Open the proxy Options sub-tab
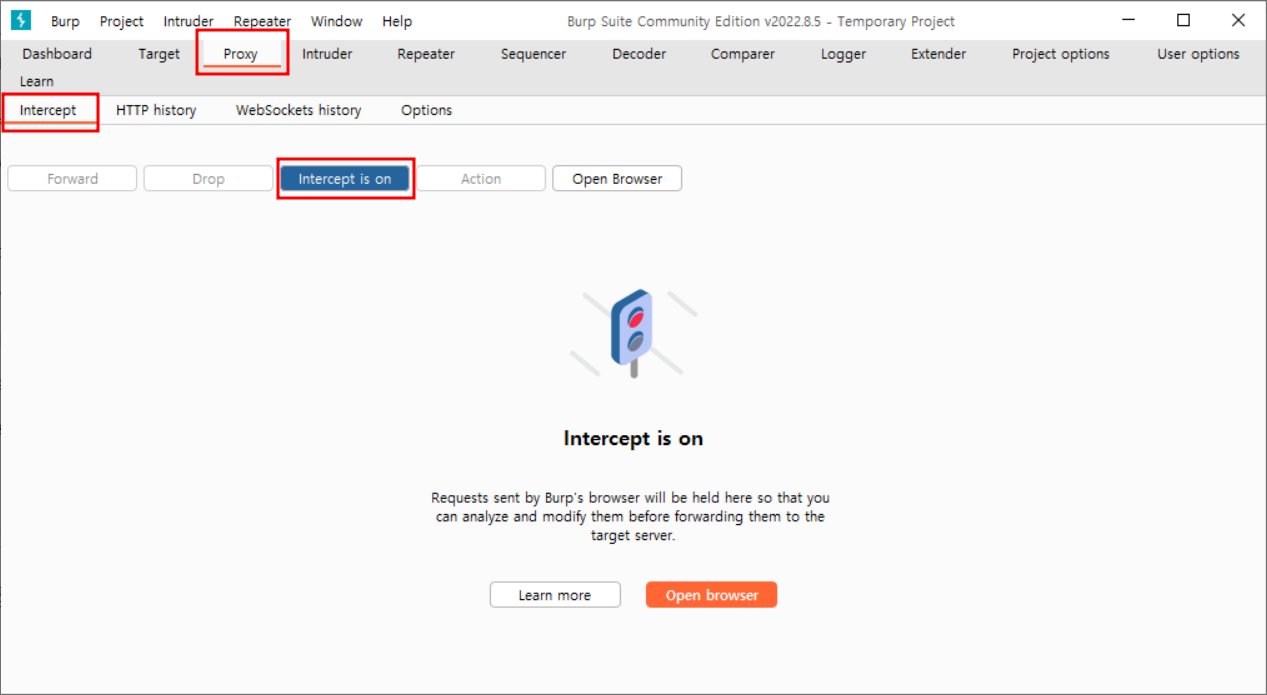Screen dimensions: 1267x695 click(x=427, y=110)
